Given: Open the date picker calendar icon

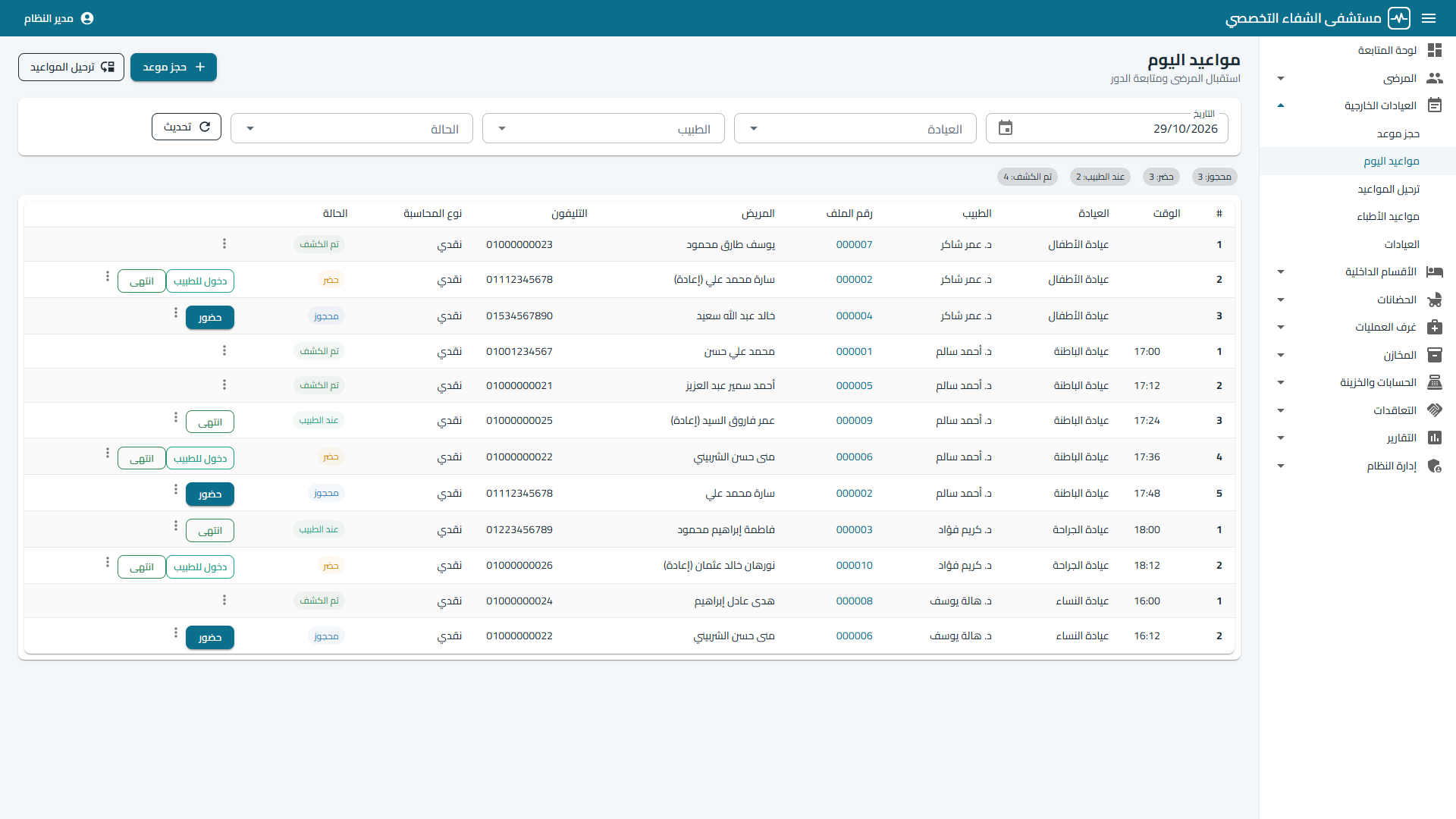Looking at the screenshot, I should (1006, 128).
